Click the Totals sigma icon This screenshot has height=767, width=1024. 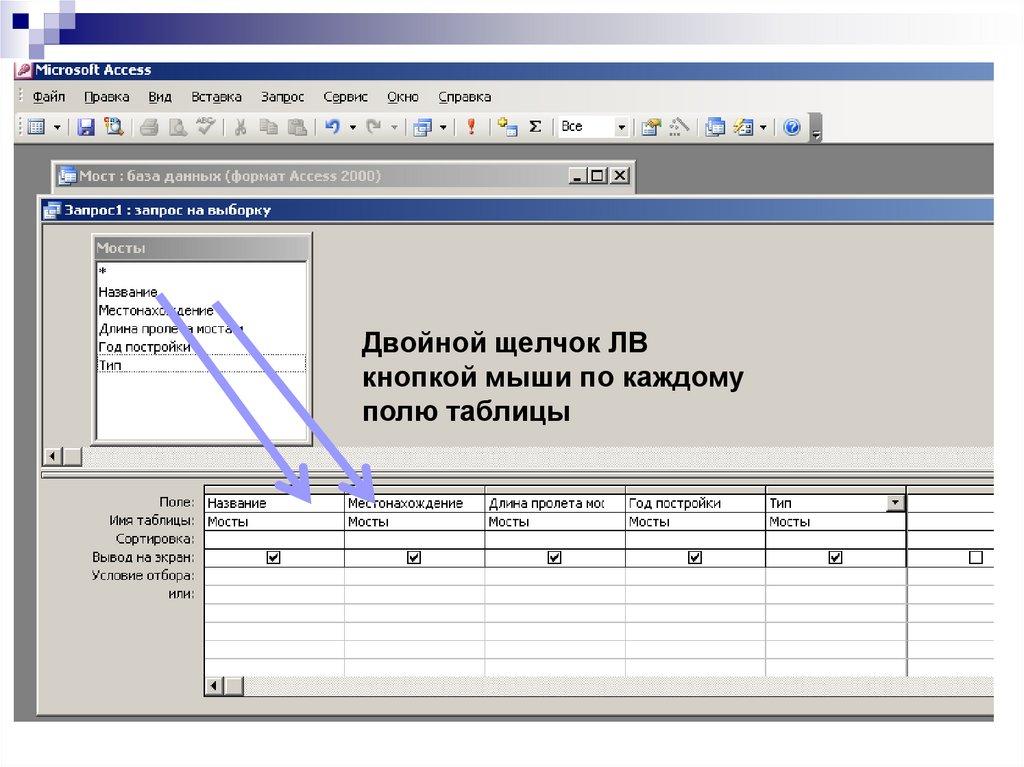[x=535, y=127]
